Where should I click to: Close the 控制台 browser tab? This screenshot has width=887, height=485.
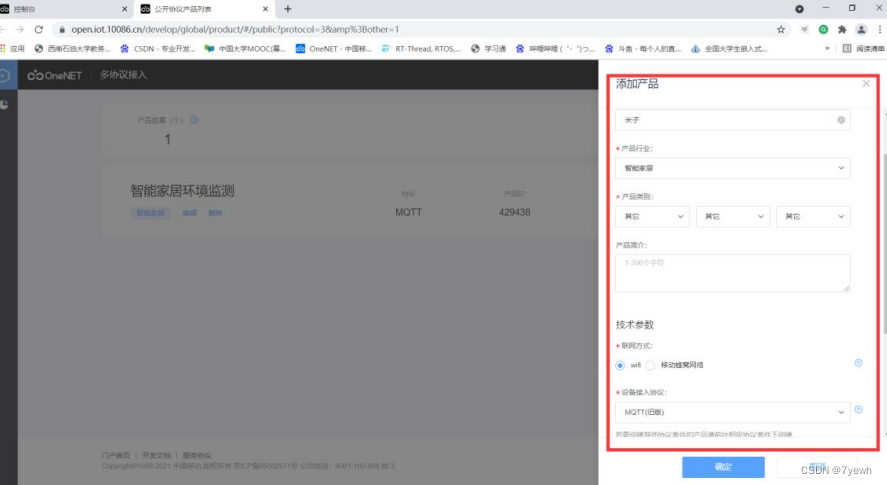pos(124,9)
